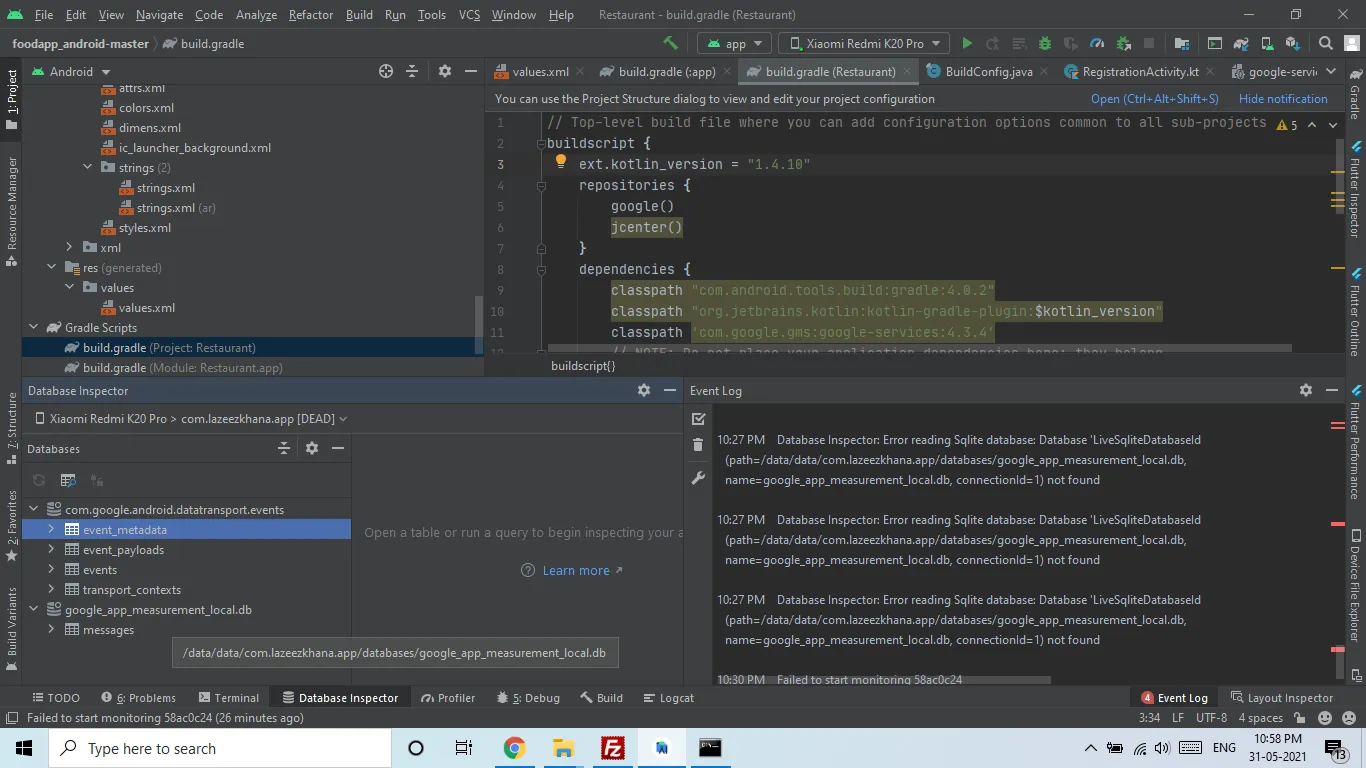Click the Search Everywhere magnifier icon
Viewport: 1366px width, 768px height.
tap(1325, 43)
